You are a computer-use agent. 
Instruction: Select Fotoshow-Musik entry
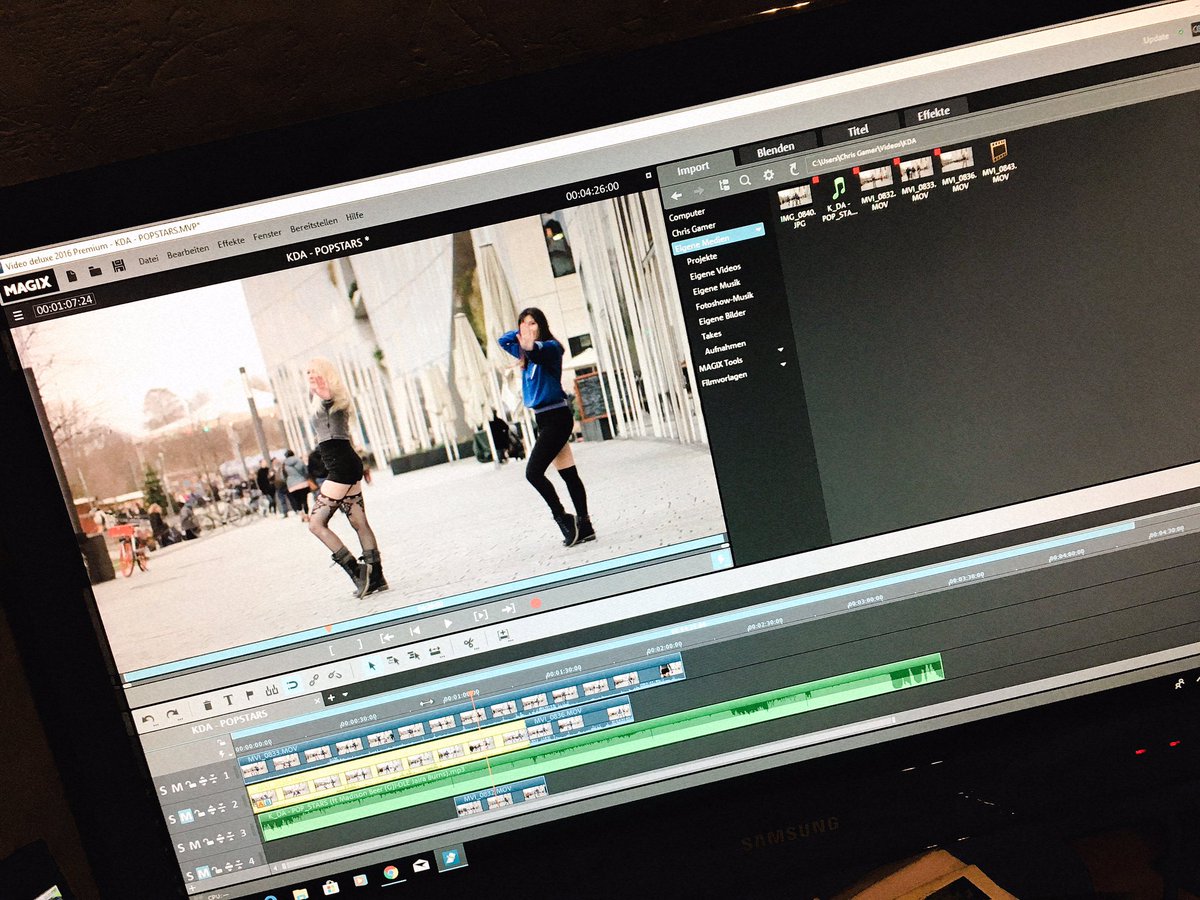(x=724, y=301)
